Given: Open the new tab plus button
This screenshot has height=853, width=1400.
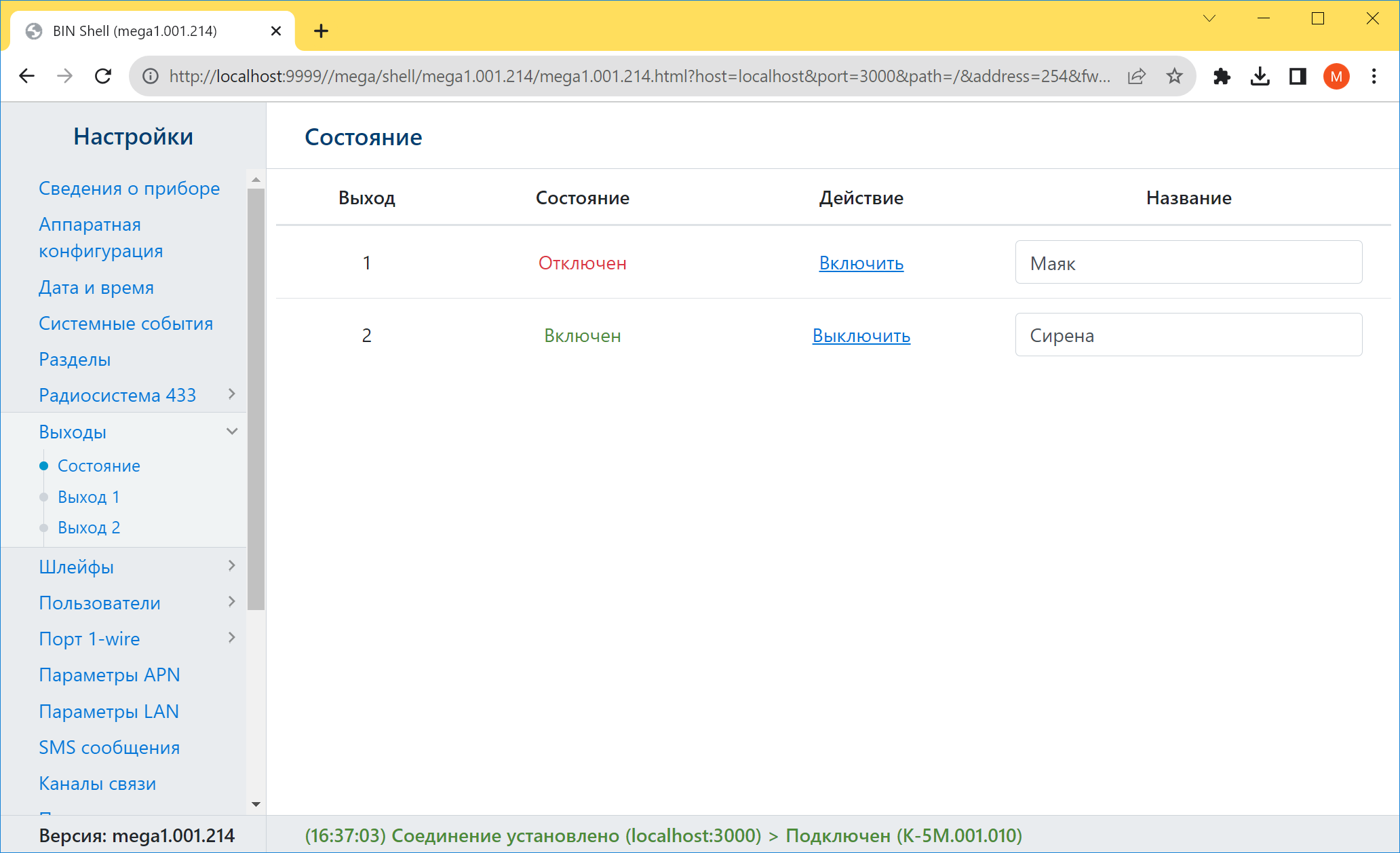Looking at the screenshot, I should [x=321, y=31].
